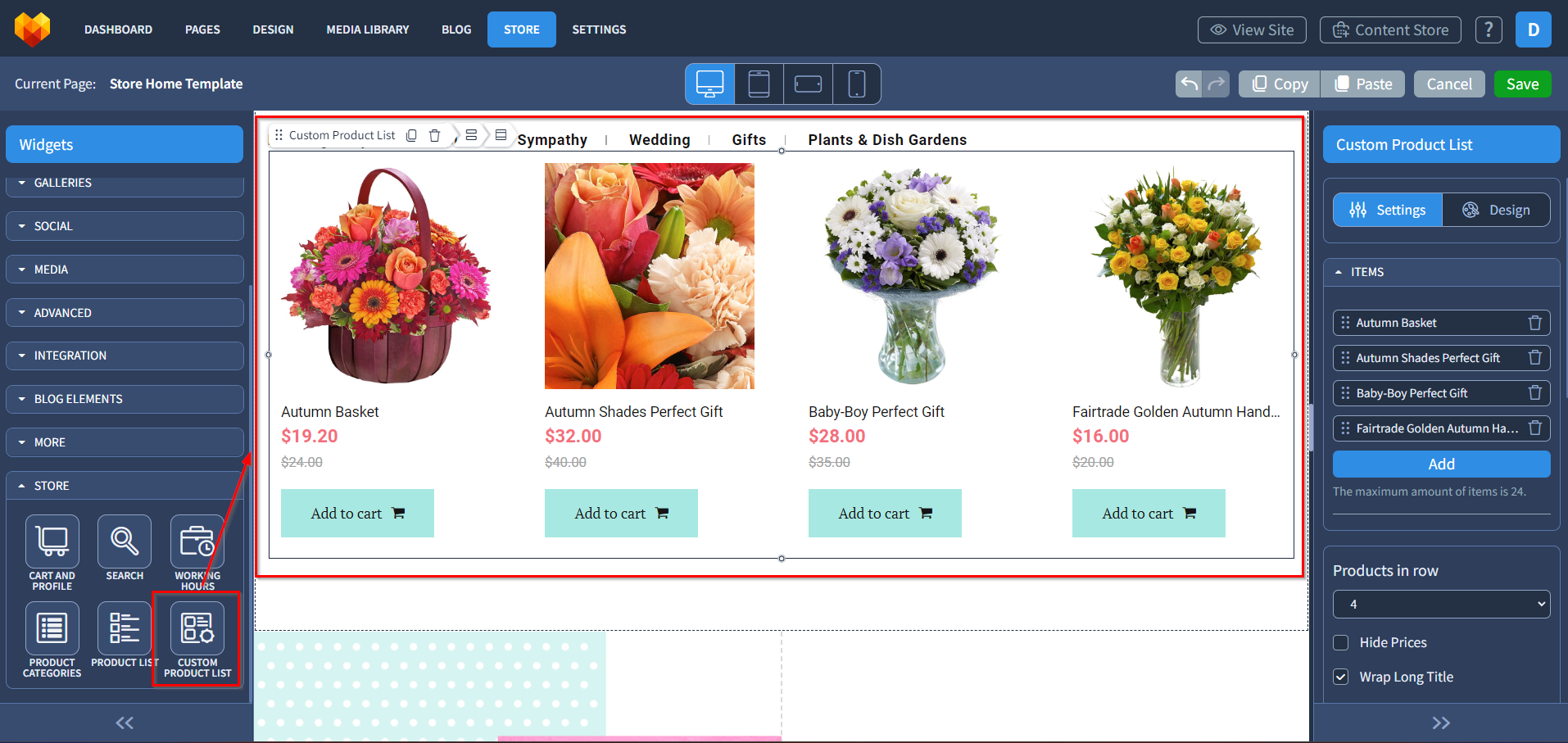Viewport: 1568px width, 743px height.
Task: Open the site builder logo home
Action: 32,29
